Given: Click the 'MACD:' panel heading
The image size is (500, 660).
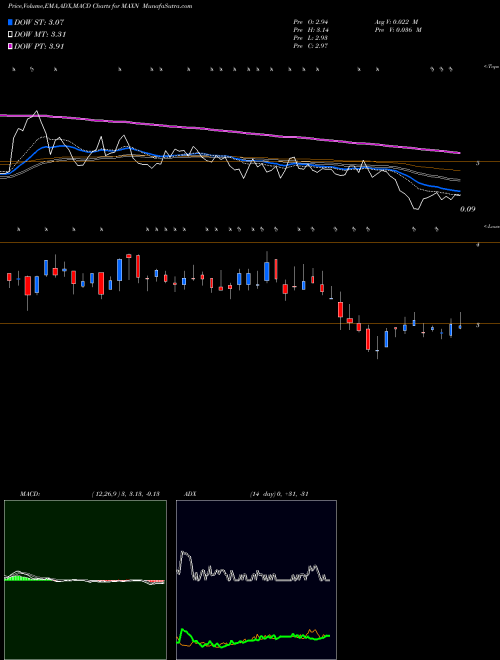Looking at the screenshot, I should point(30,494).
